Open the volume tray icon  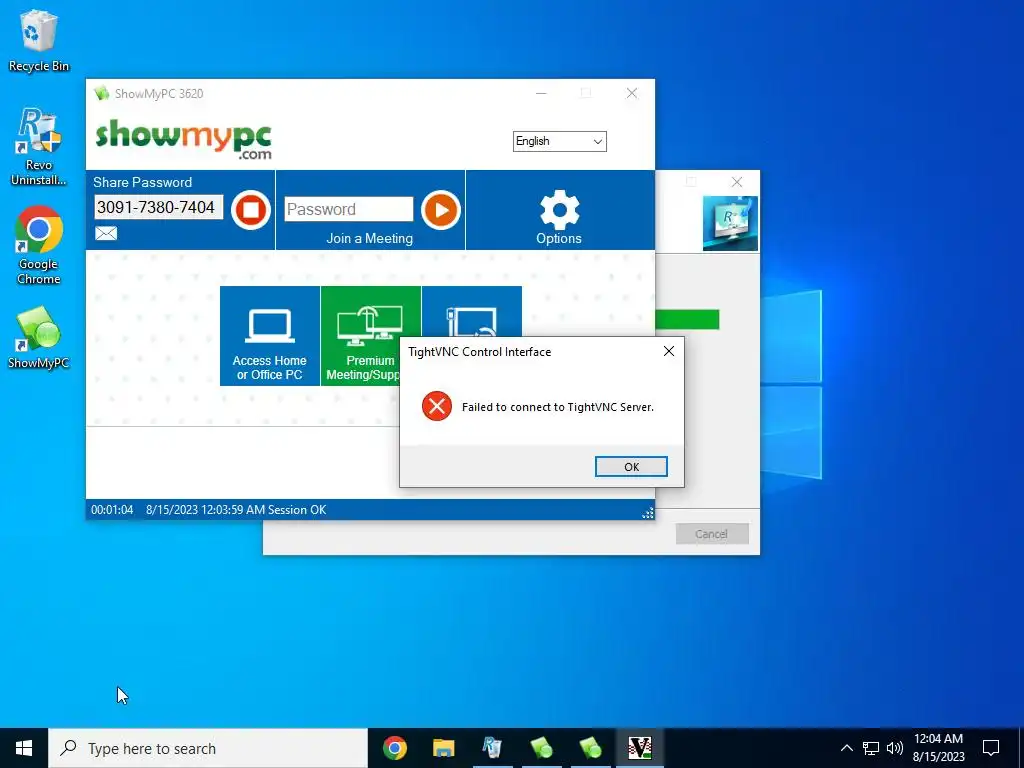click(x=895, y=748)
